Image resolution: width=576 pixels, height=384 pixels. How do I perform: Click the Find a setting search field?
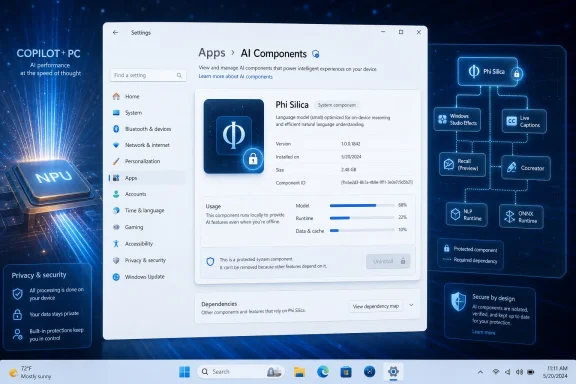point(148,75)
